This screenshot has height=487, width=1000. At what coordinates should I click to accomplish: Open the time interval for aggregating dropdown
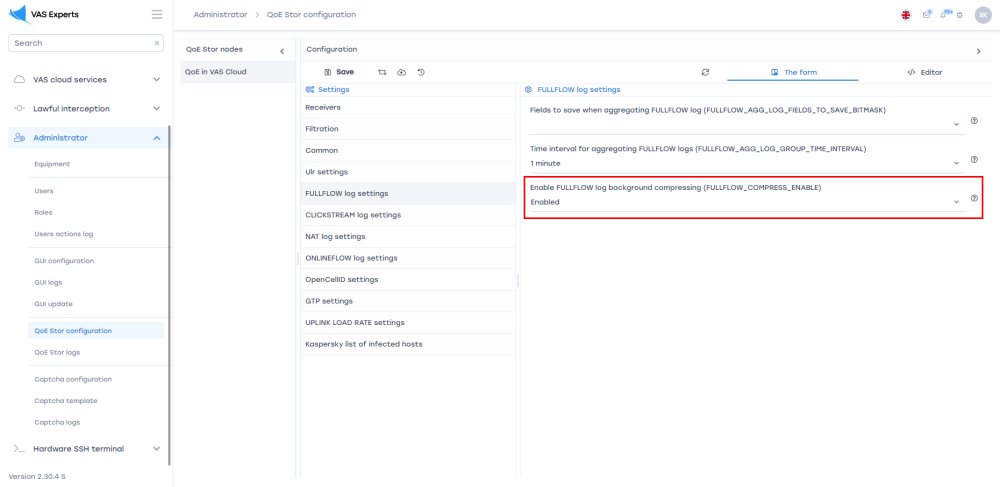click(745, 162)
